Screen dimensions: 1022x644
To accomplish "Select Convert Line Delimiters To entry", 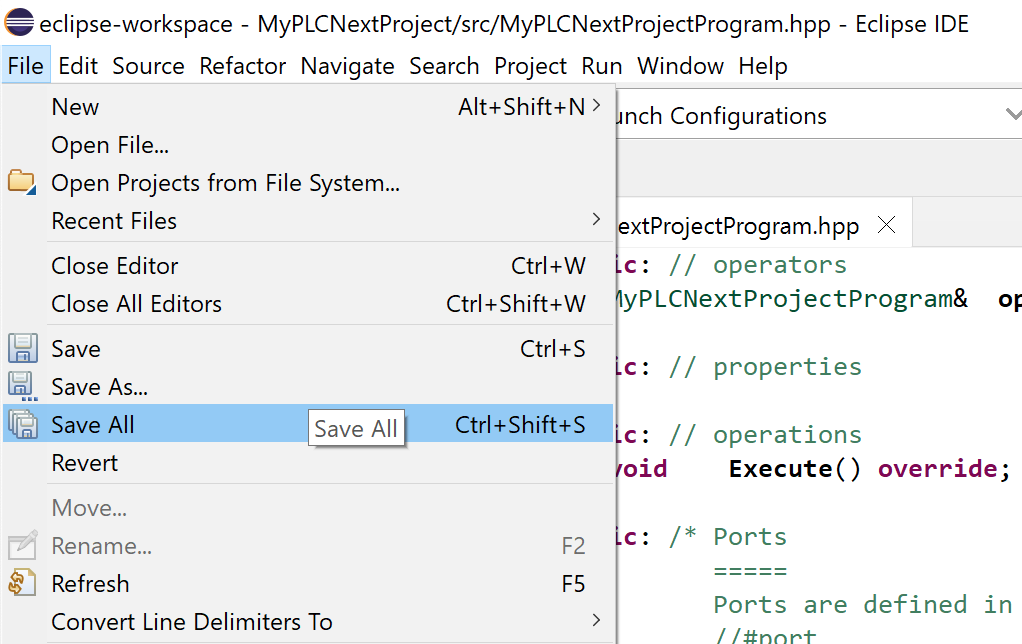I will click(x=308, y=621).
